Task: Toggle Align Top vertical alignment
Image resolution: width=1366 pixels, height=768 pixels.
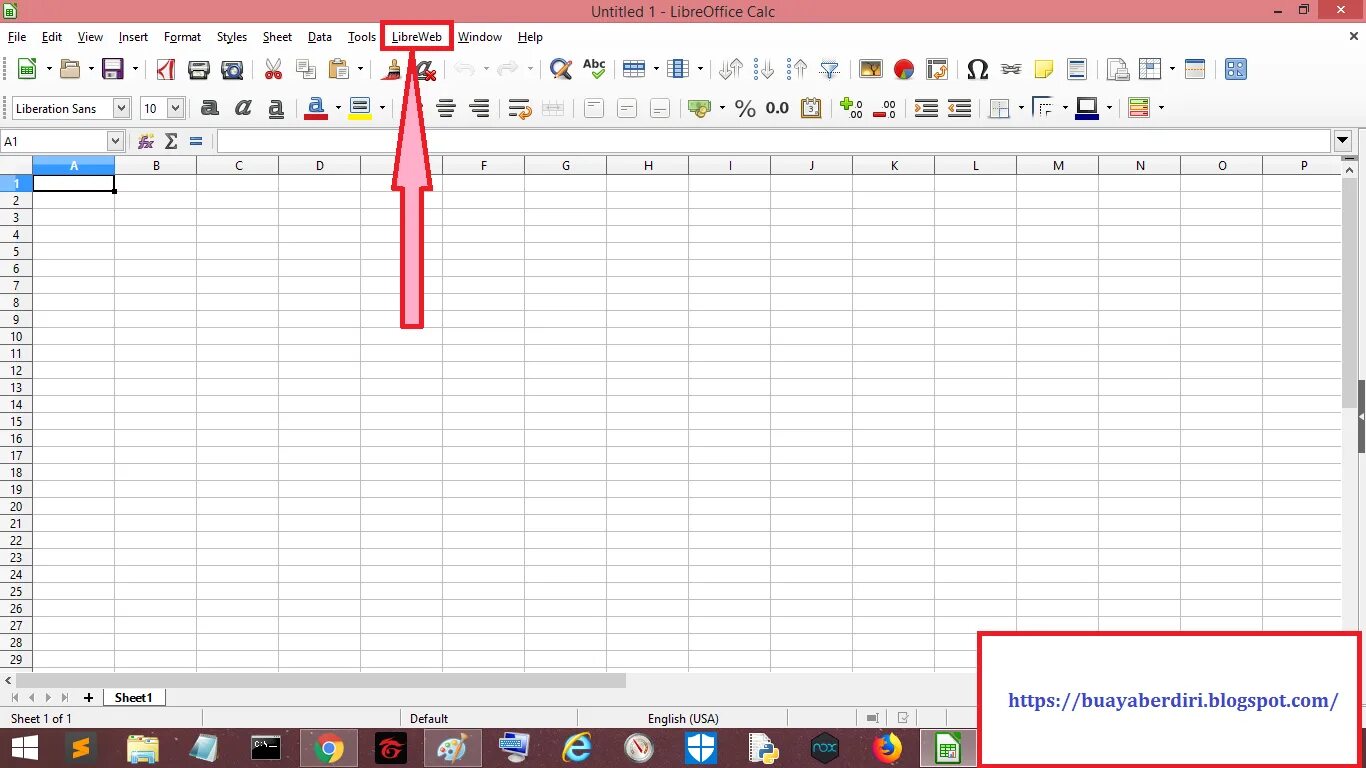Action: (594, 108)
